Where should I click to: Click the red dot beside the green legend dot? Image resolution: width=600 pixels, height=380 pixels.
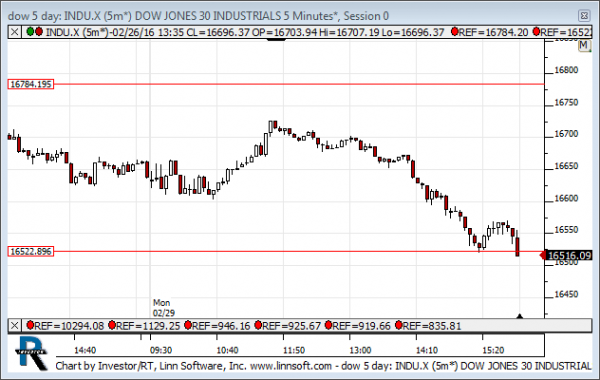(39, 31)
